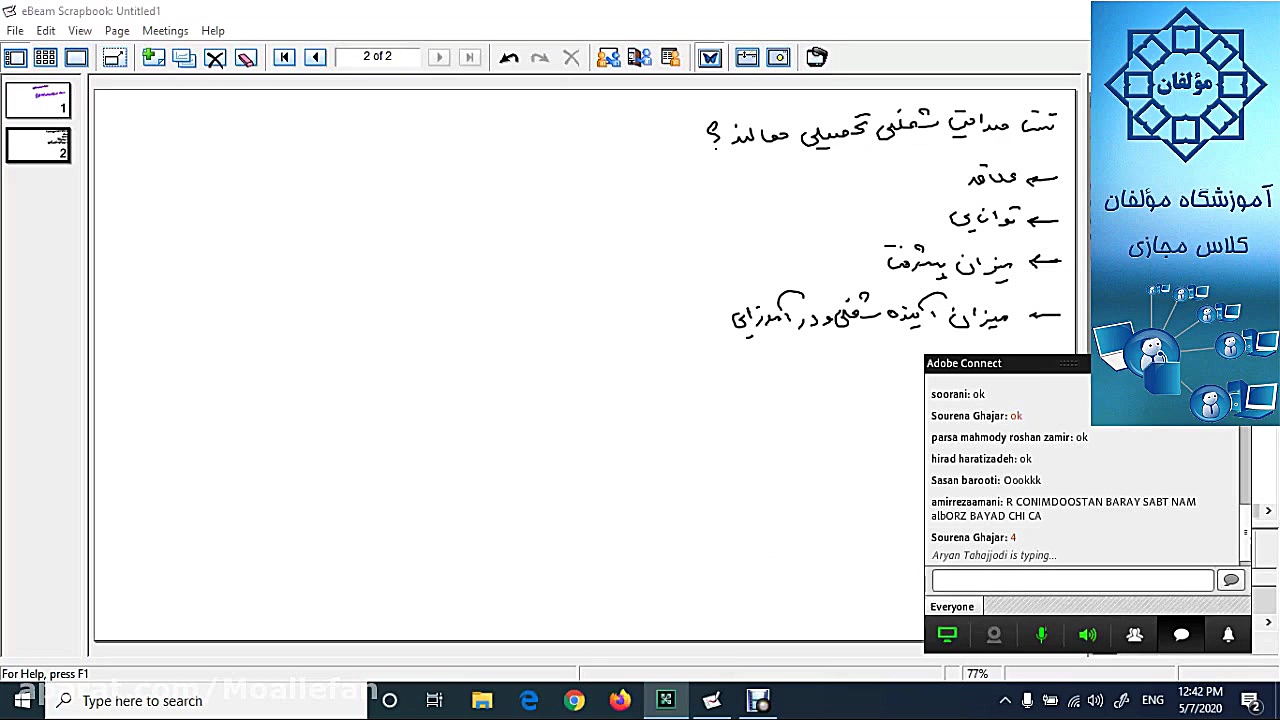Delete the current page with the X icon

215,57
